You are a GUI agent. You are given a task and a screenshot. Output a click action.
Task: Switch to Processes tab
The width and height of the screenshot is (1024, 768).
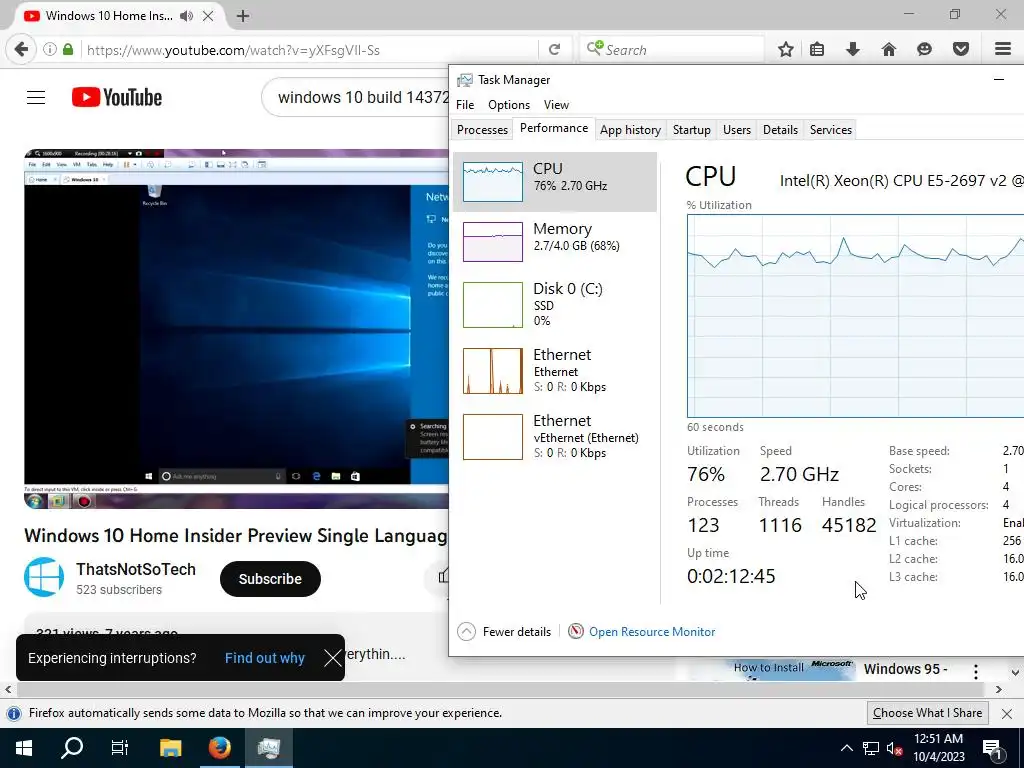(482, 129)
